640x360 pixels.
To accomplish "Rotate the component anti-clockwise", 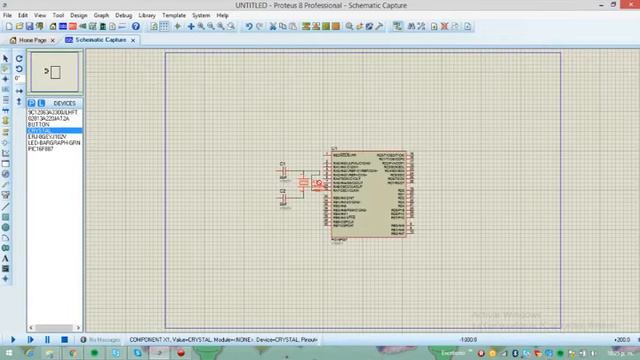I will point(19,69).
